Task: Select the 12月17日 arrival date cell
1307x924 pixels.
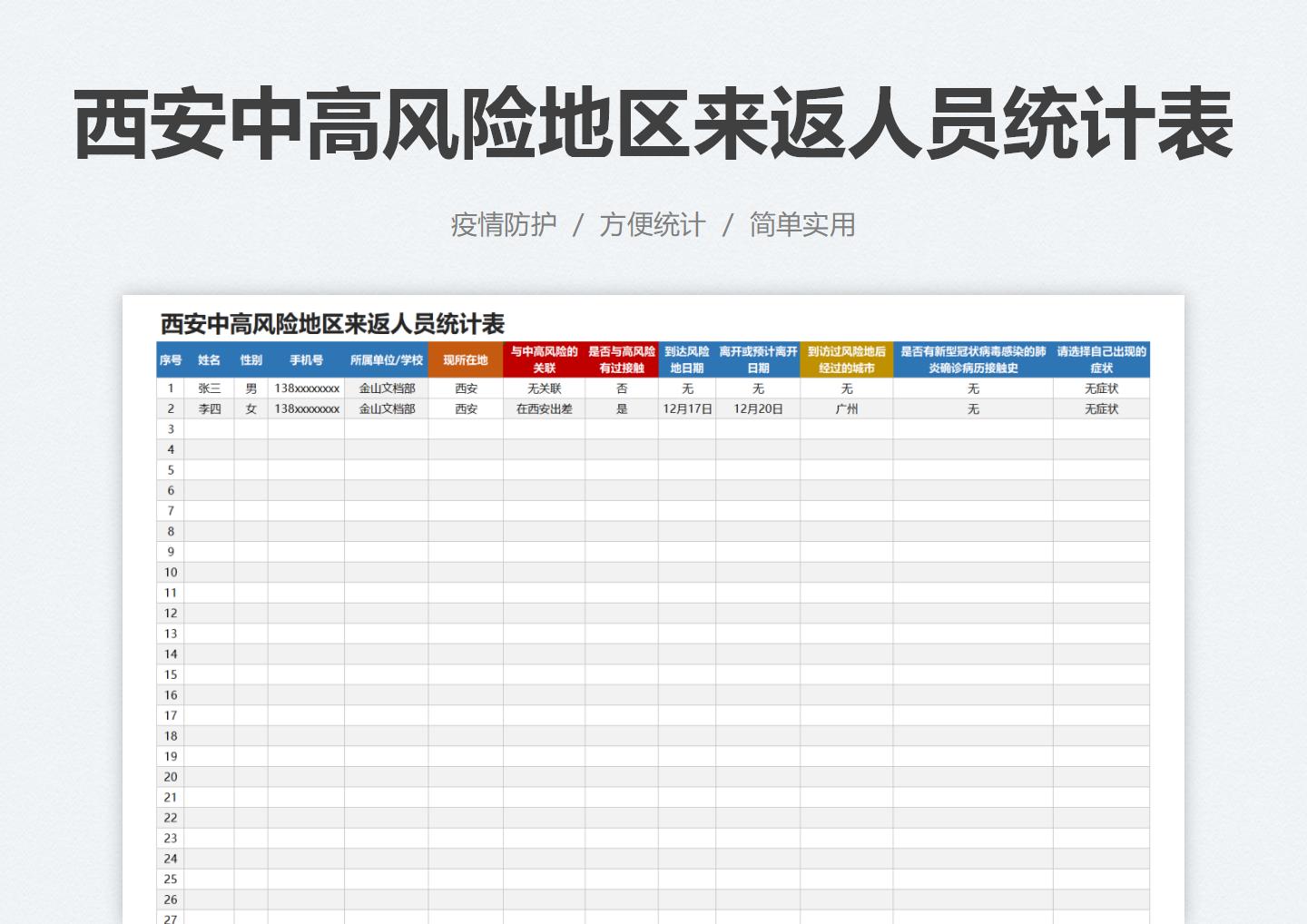Action: (x=687, y=408)
